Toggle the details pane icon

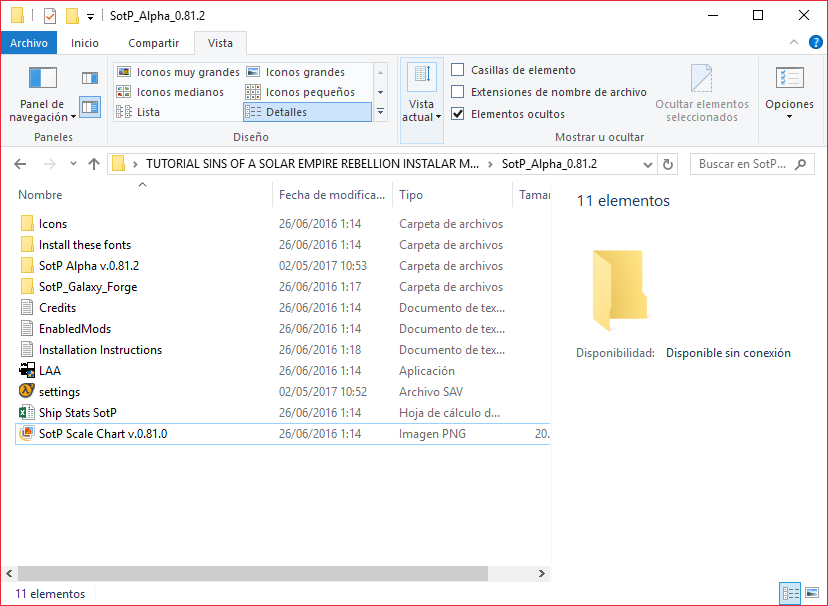(x=90, y=107)
